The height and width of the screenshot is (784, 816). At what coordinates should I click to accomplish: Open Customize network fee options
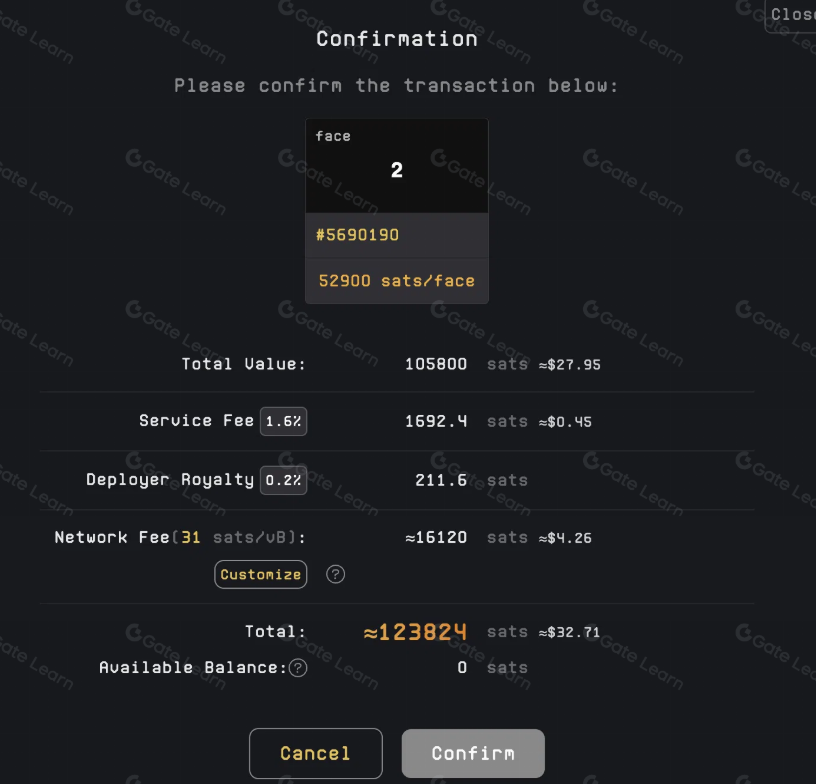(x=260, y=574)
